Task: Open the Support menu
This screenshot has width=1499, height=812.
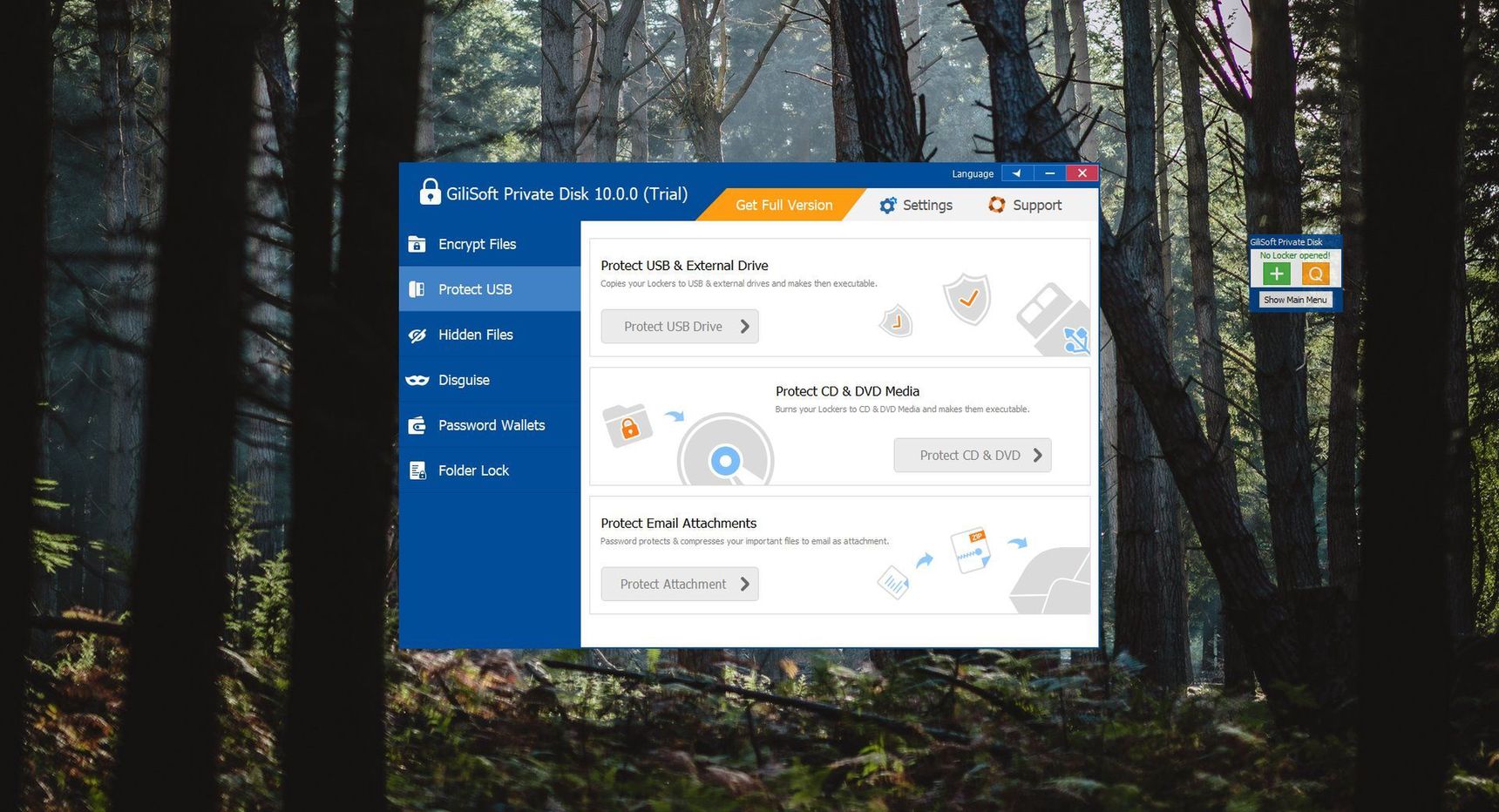Action: (1025, 206)
